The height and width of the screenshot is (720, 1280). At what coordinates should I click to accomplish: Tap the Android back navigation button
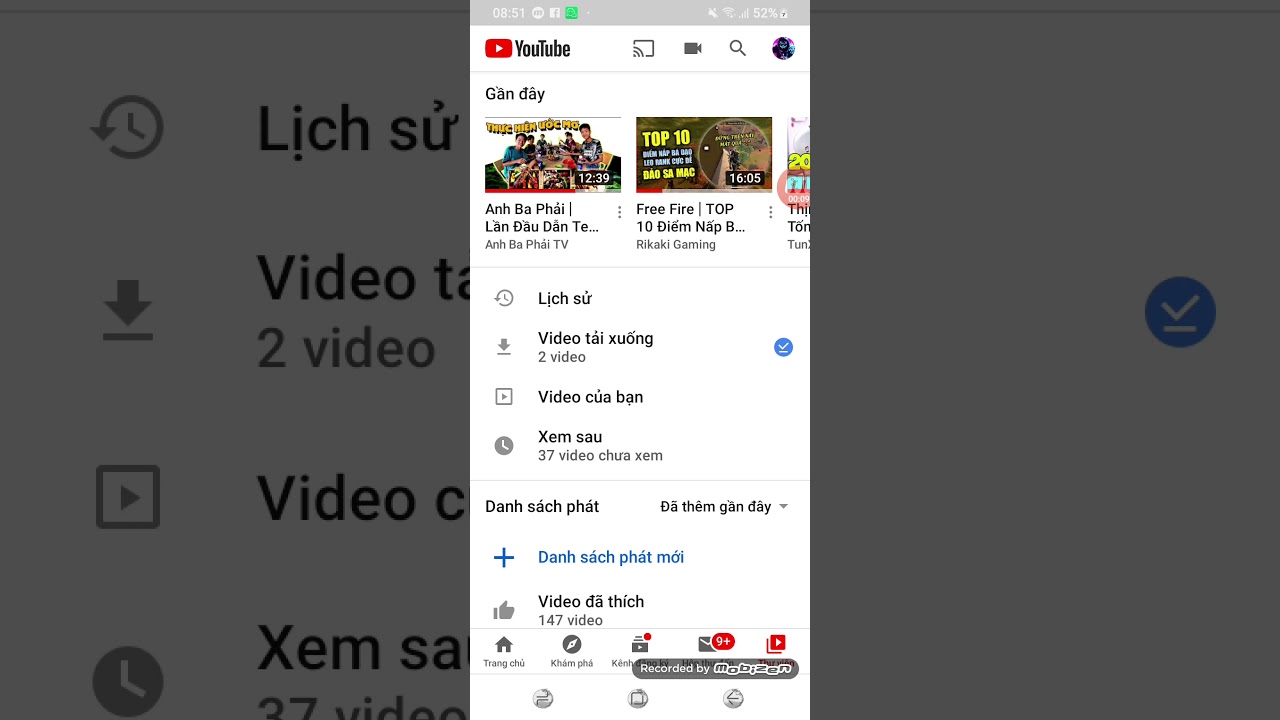pyautogui.click(x=733, y=699)
